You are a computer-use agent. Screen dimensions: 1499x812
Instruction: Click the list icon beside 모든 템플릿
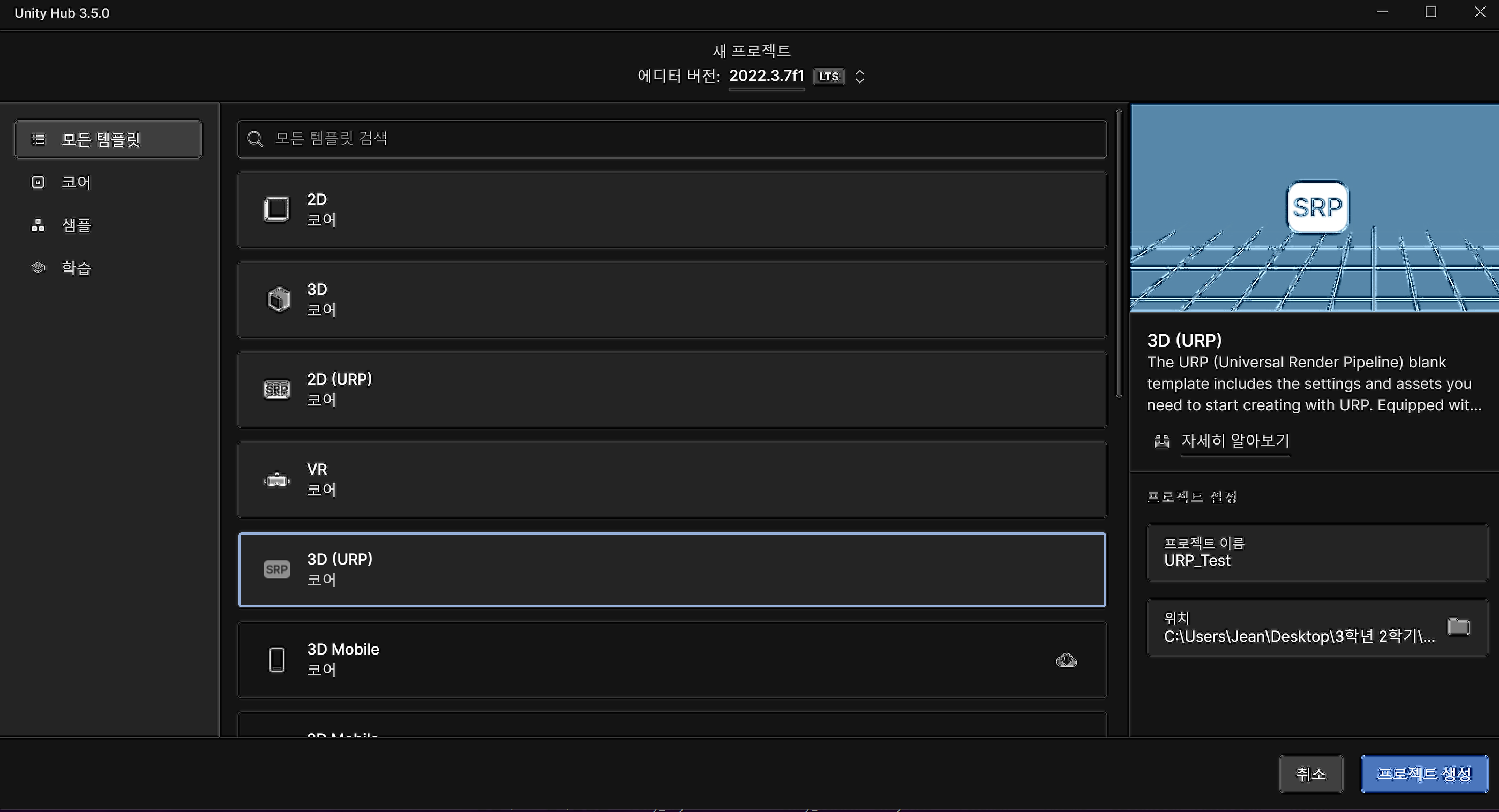[39, 139]
